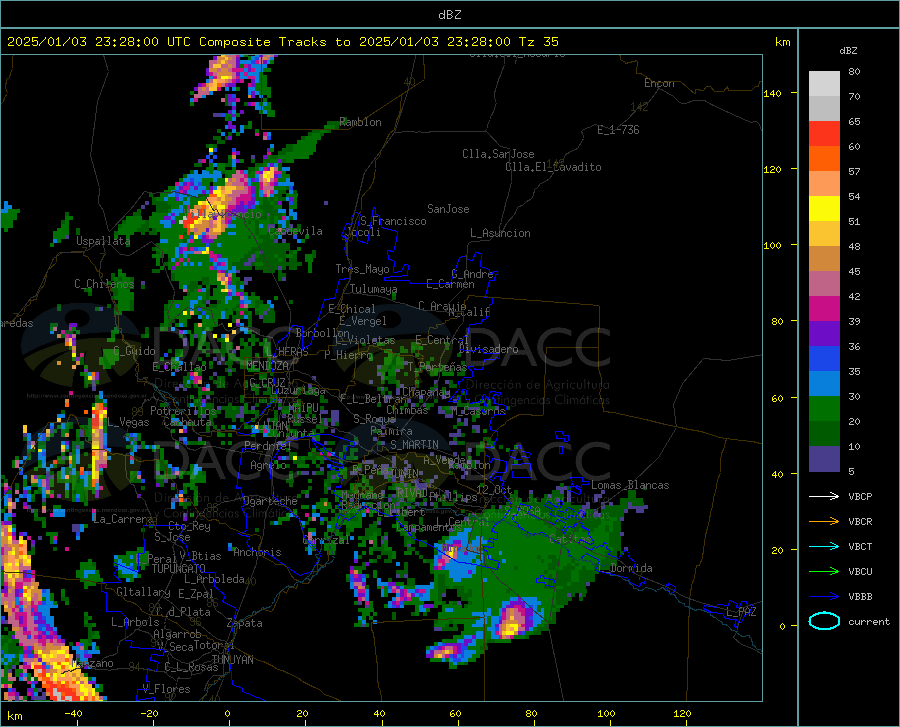Click the 'Tz 35' threshold text in header
Screen dimensions: 900x727
point(539,42)
